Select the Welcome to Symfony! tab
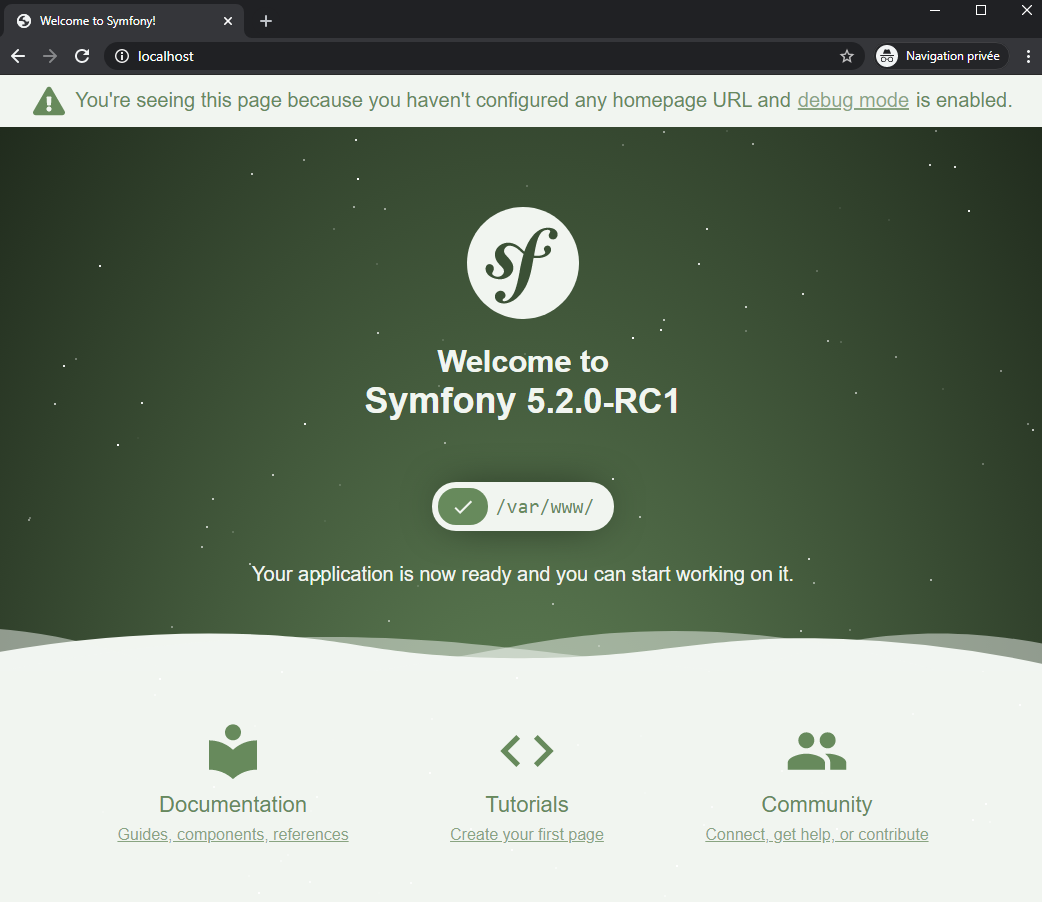Screen dimensions: 1042x902 (124, 21)
